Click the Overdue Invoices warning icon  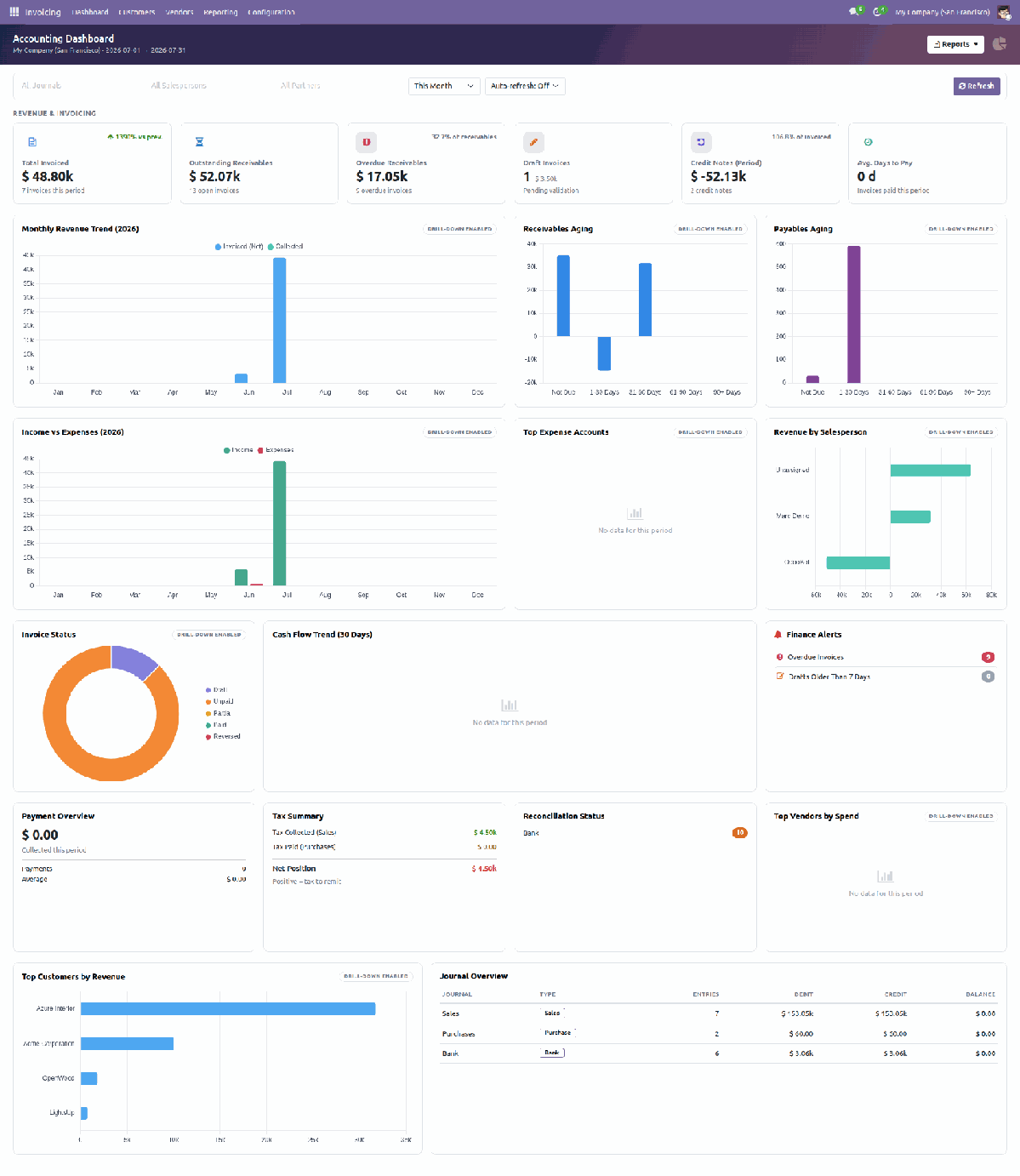tap(779, 657)
